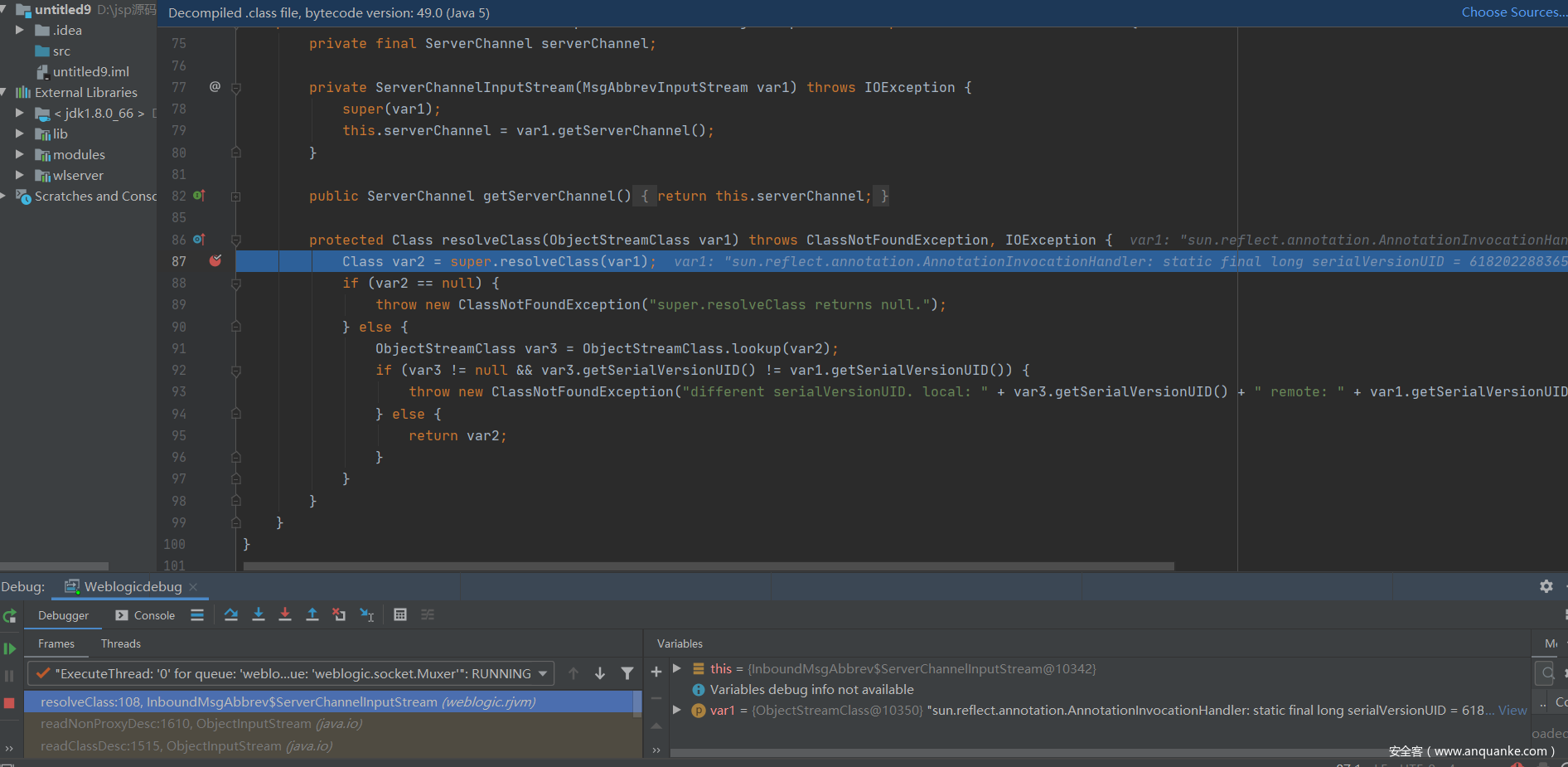Screen dimensions: 1568x767
Task: Click the Rerun Weblogicdebug icon
Action: [10, 616]
